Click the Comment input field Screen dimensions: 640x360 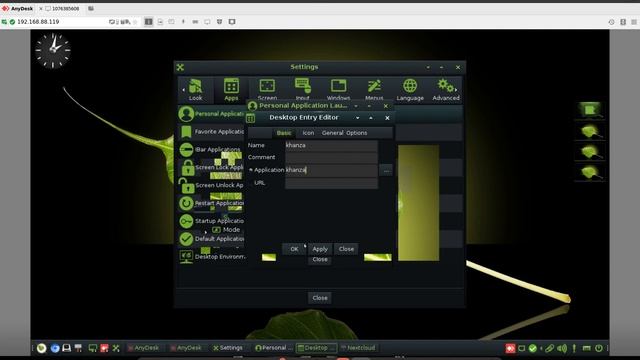(331, 157)
